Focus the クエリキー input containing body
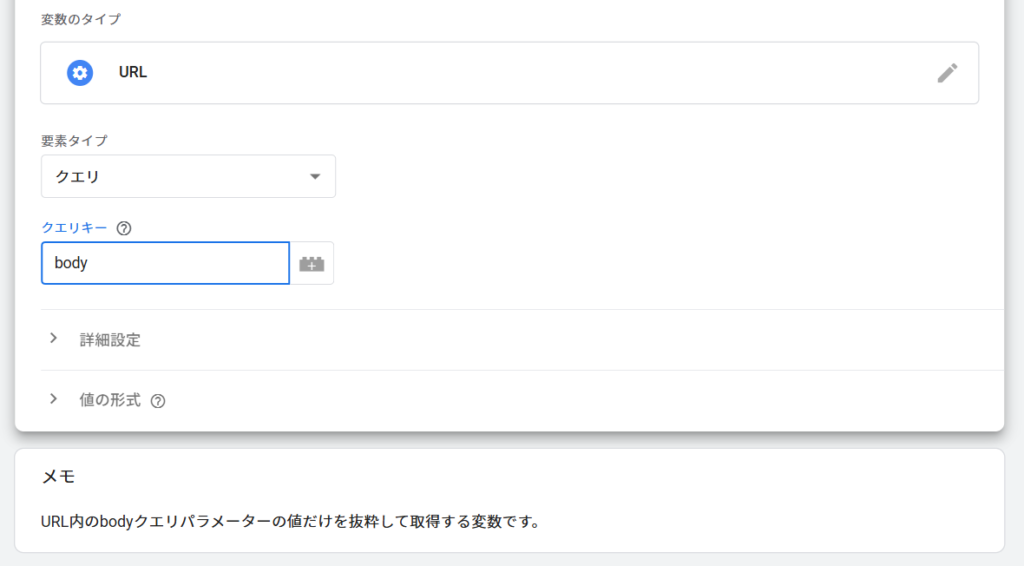The height and width of the screenshot is (566, 1024). coord(165,263)
